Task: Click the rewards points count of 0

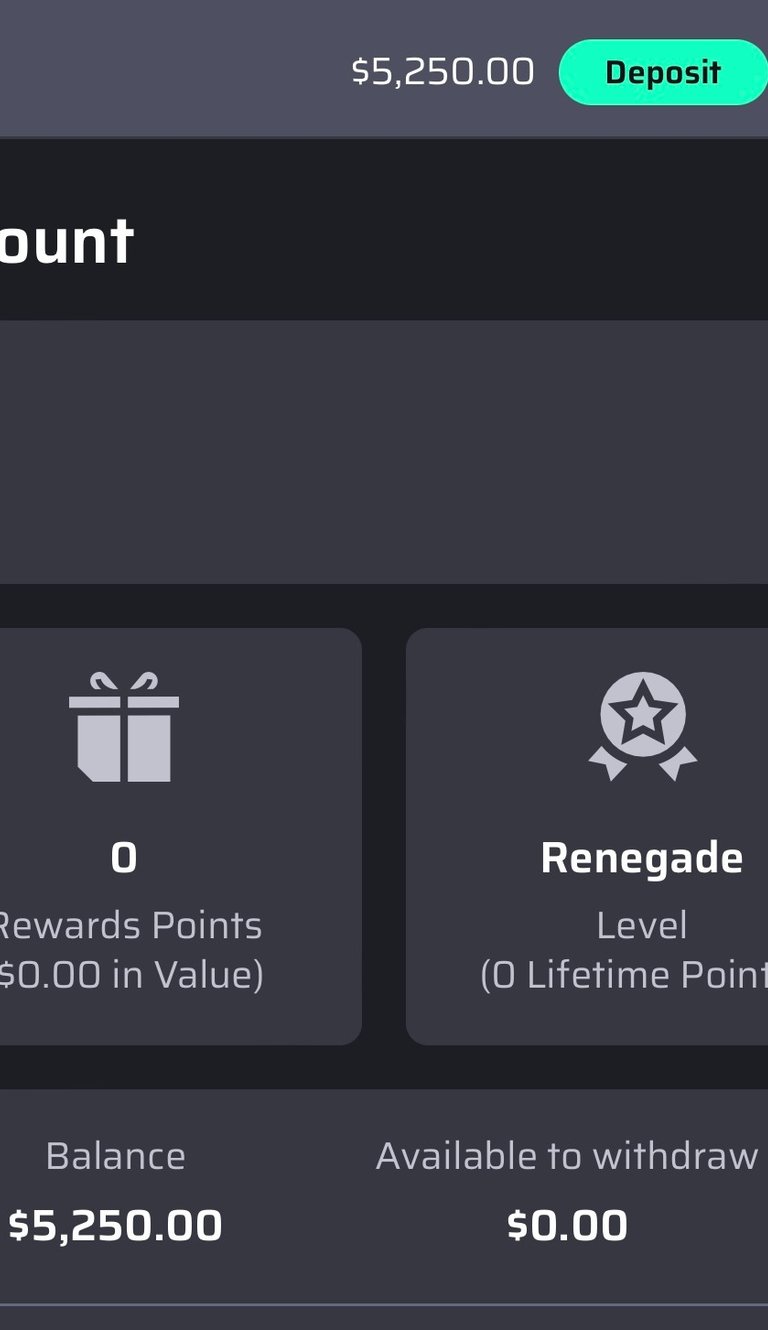Action: point(124,858)
